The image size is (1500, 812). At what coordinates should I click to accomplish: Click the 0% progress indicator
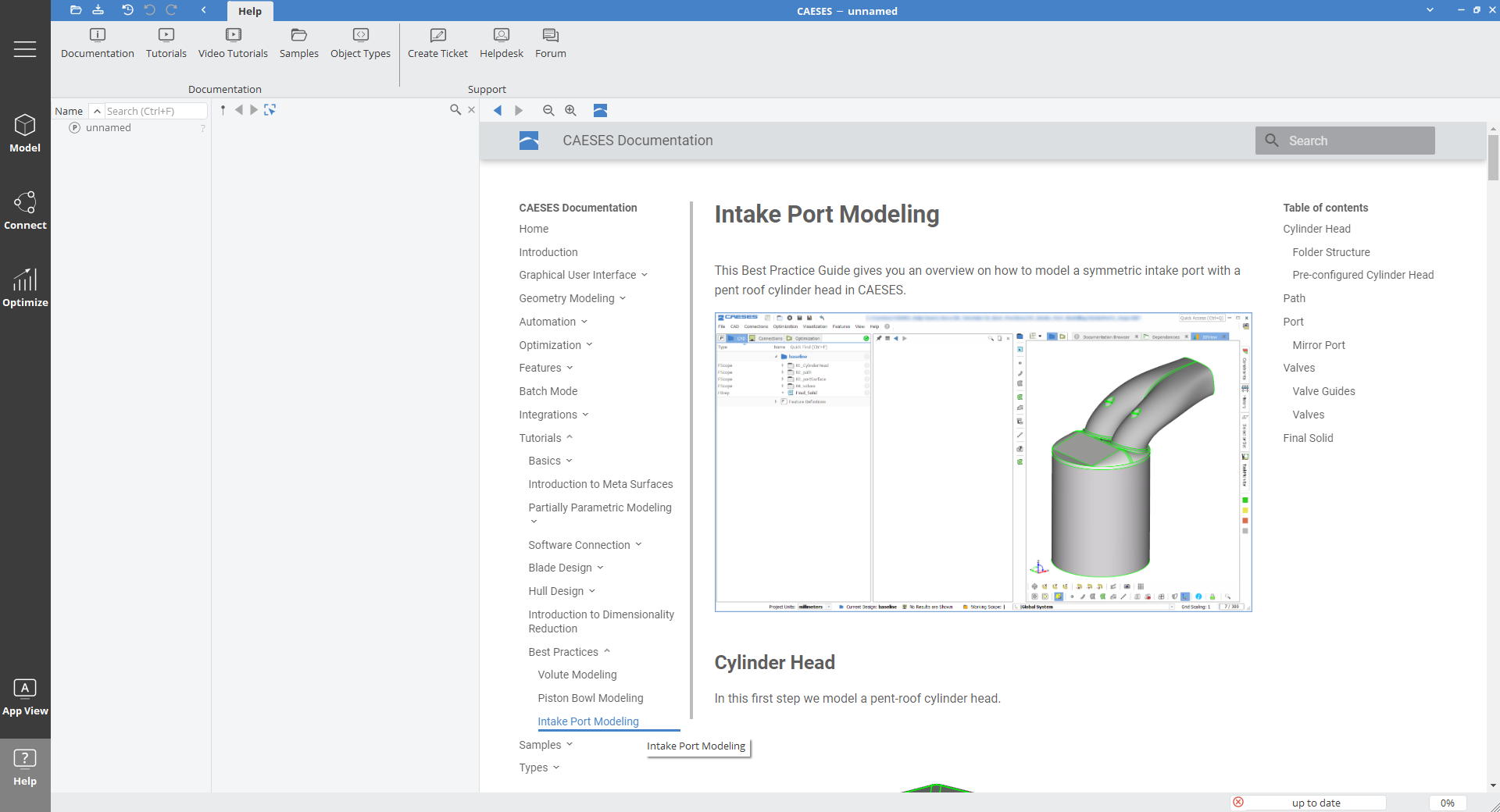[1448, 803]
